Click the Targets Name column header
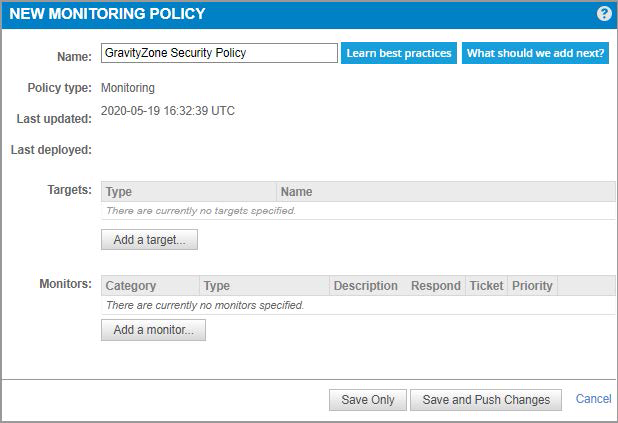 coord(446,192)
